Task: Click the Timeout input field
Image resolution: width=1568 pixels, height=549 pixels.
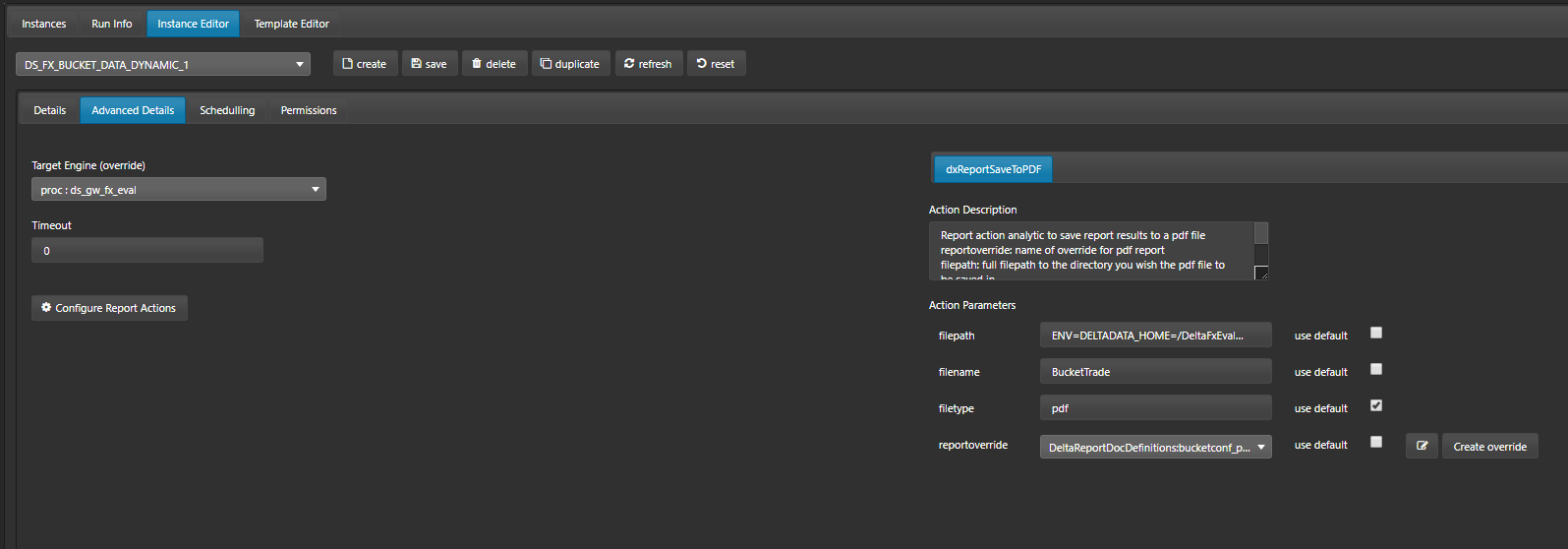Action: pyautogui.click(x=147, y=250)
